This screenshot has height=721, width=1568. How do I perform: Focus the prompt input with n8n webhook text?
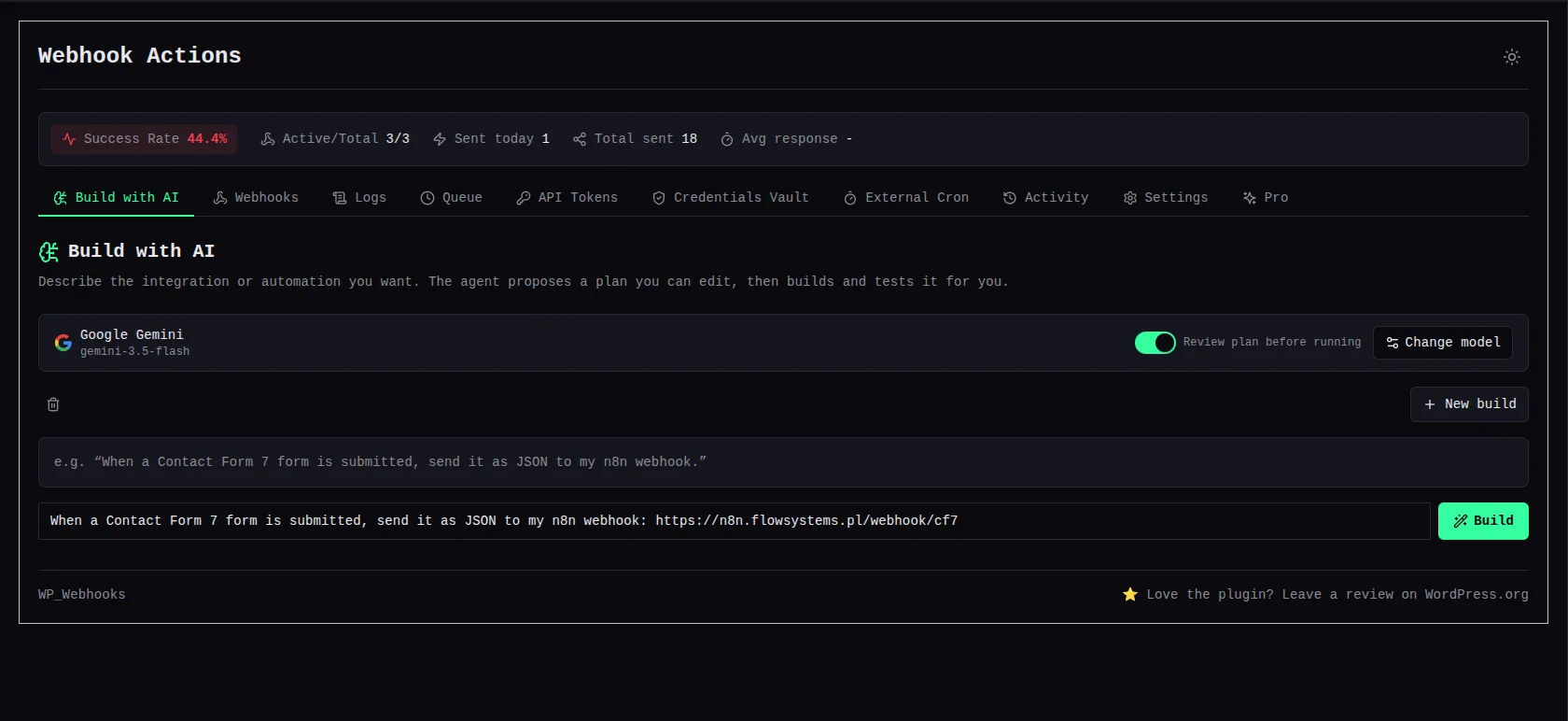click(x=734, y=521)
